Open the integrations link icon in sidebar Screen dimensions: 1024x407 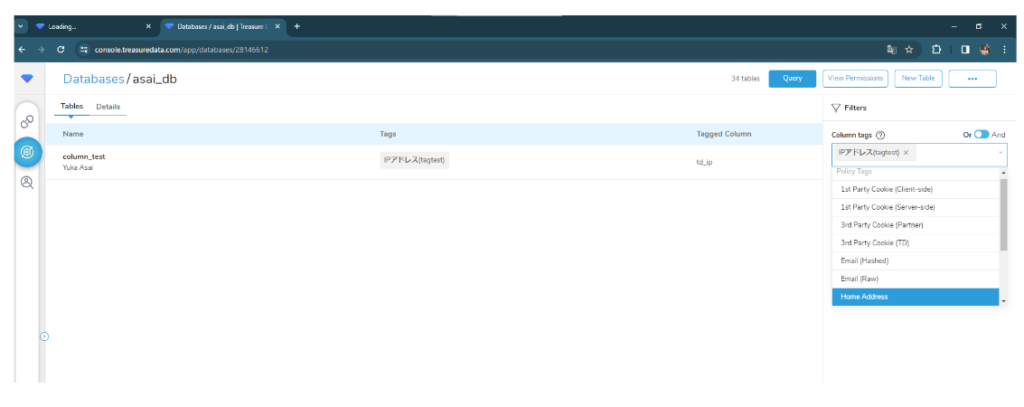tap(27, 122)
